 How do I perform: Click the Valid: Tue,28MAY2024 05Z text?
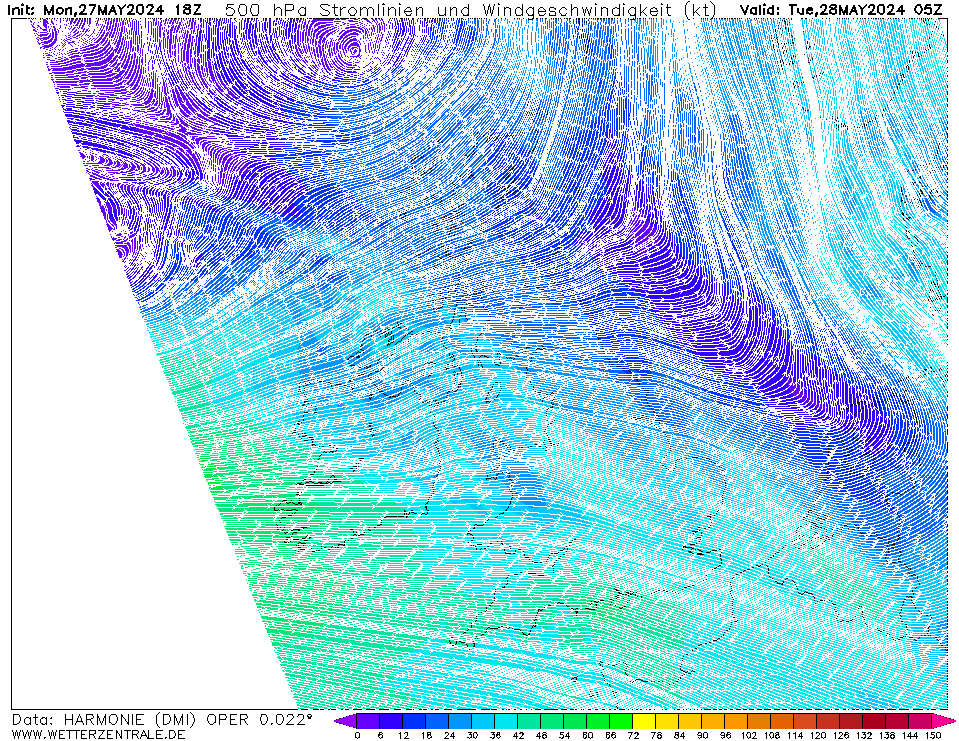coord(842,10)
